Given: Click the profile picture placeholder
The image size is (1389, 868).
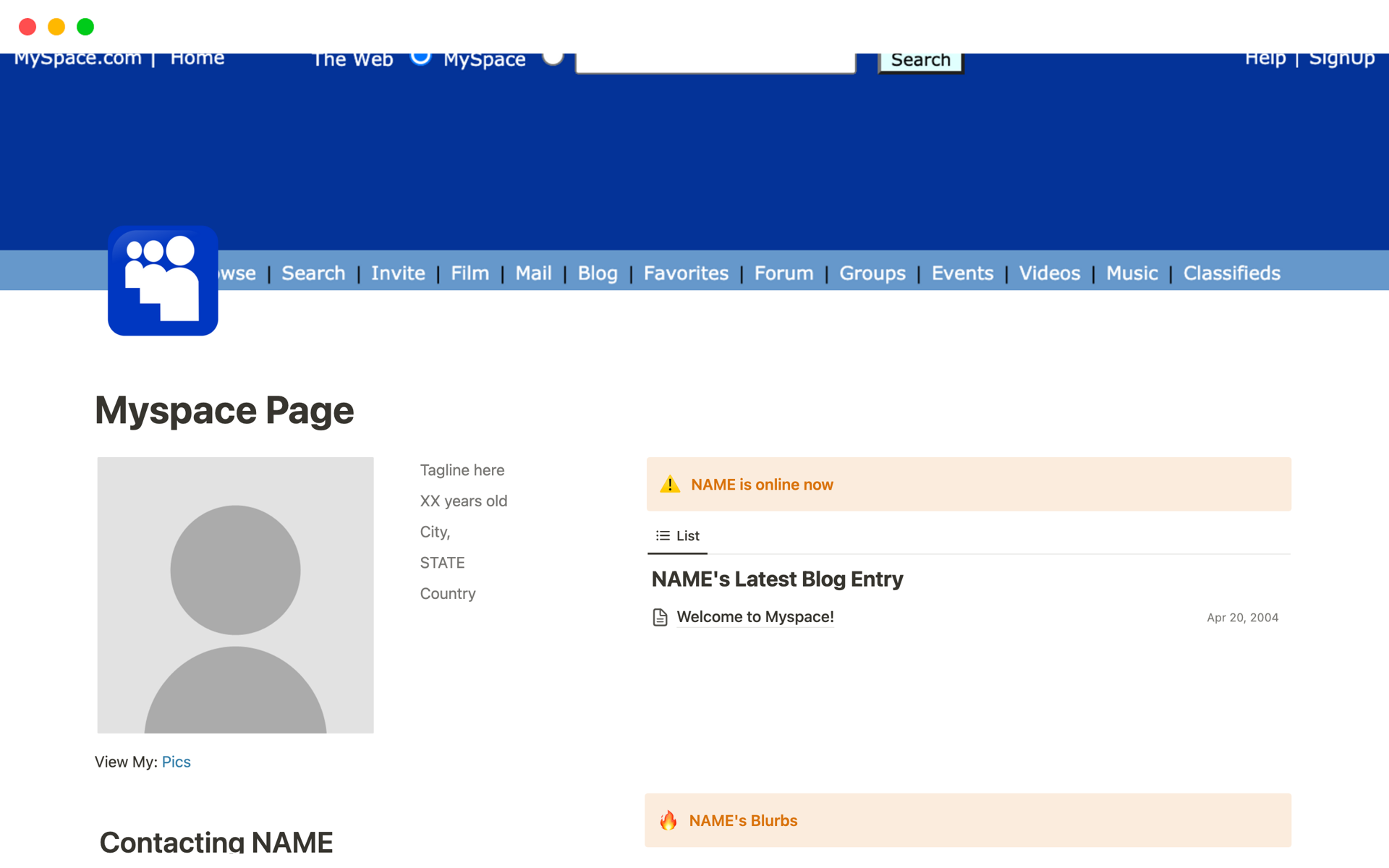Looking at the screenshot, I should (x=235, y=595).
